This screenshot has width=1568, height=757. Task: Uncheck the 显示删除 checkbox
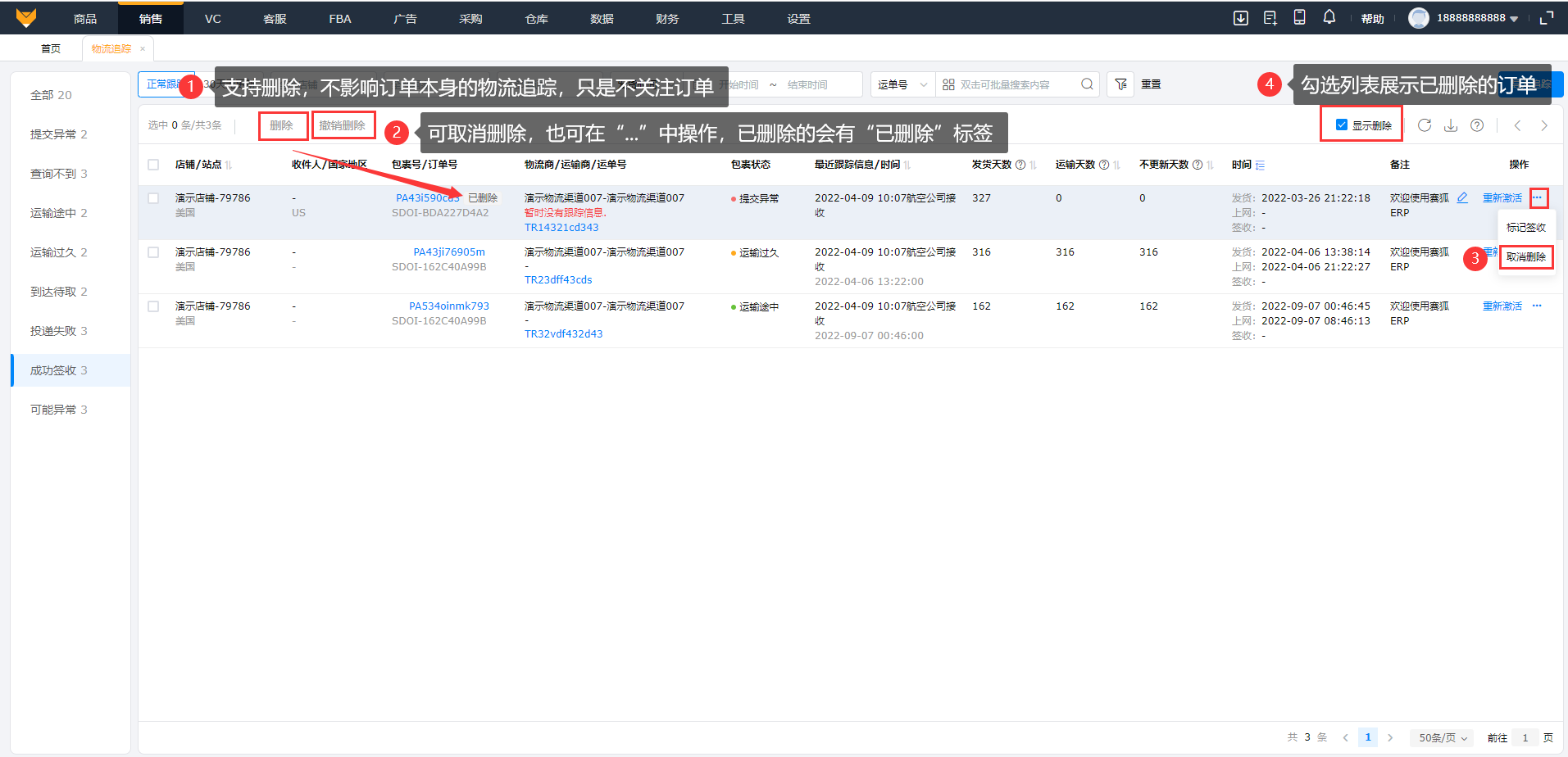(1342, 125)
